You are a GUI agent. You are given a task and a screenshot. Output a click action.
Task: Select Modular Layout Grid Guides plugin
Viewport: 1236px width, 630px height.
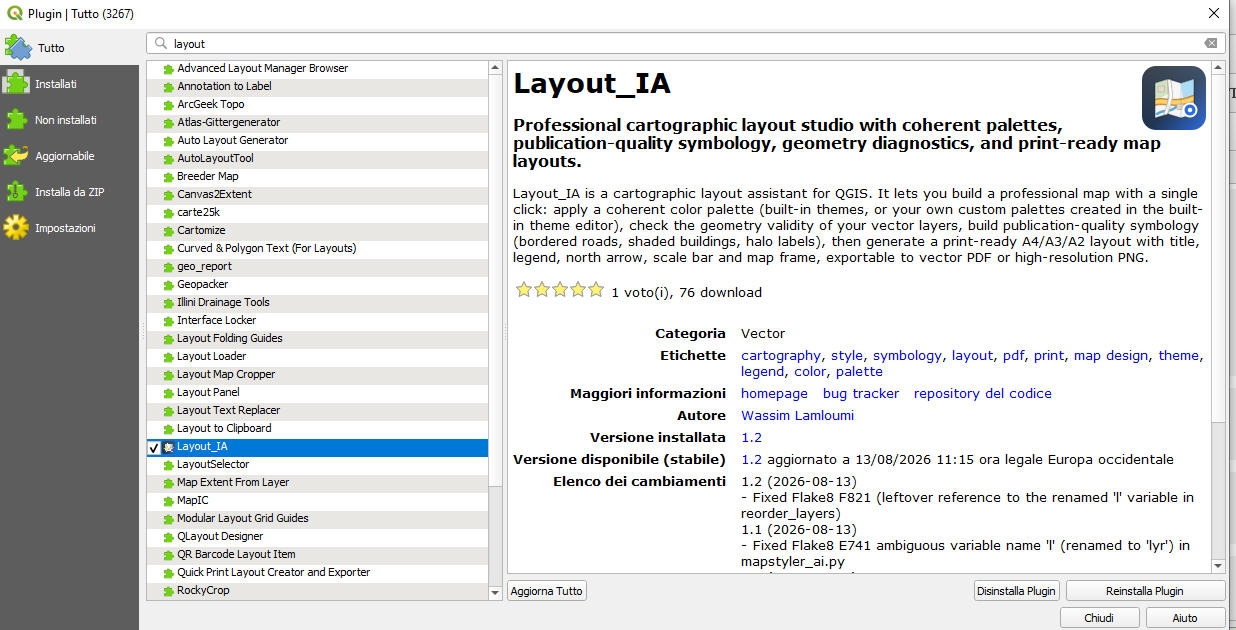318,518
